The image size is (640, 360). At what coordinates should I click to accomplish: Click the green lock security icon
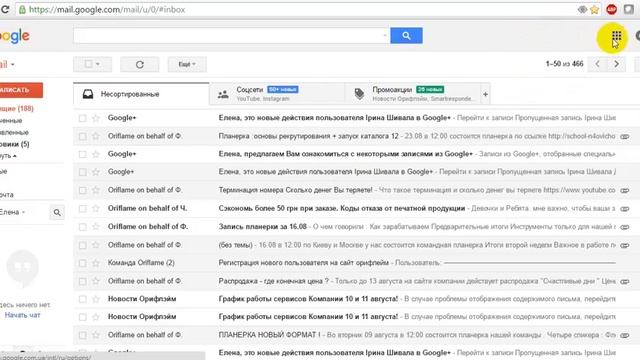click(x=22, y=9)
